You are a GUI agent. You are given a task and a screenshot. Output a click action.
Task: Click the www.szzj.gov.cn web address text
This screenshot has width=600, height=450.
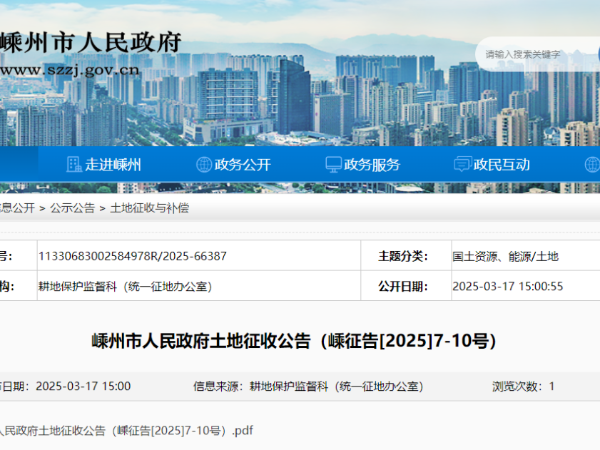(70, 71)
